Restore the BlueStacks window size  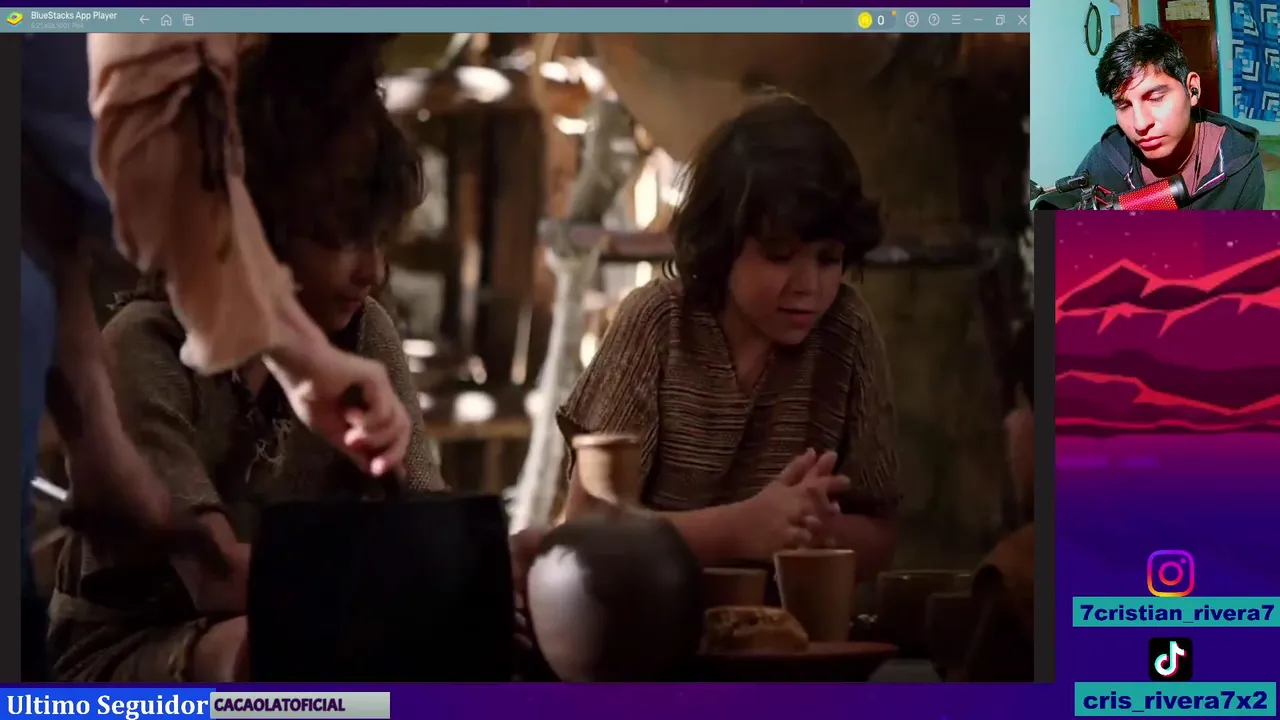pos(1000,20)
